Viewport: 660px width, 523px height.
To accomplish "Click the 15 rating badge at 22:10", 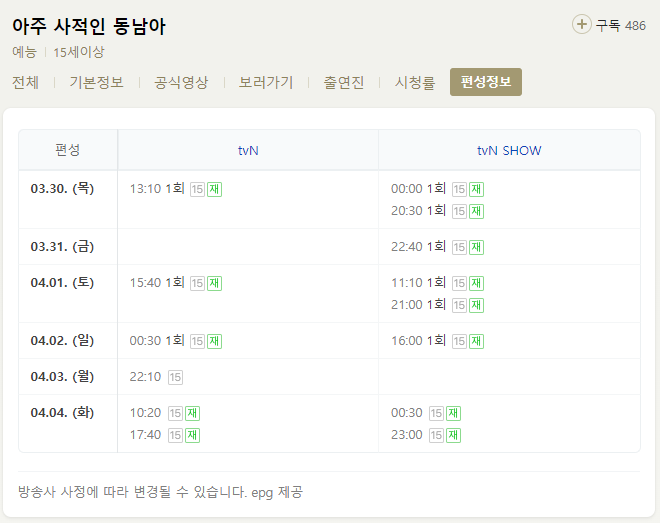I will tap(175, 377).
